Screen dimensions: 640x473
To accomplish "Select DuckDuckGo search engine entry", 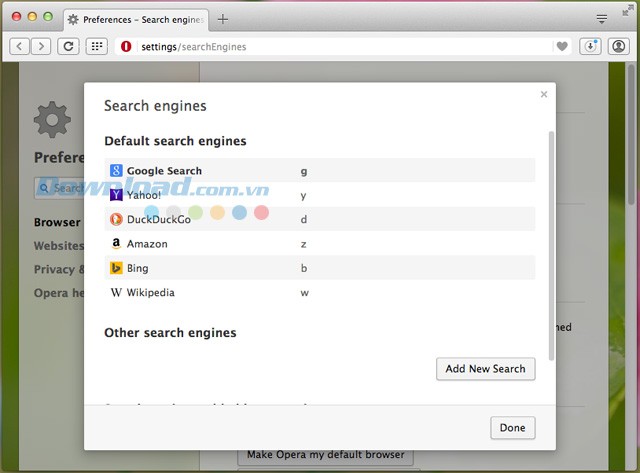I will click(158, 219).
